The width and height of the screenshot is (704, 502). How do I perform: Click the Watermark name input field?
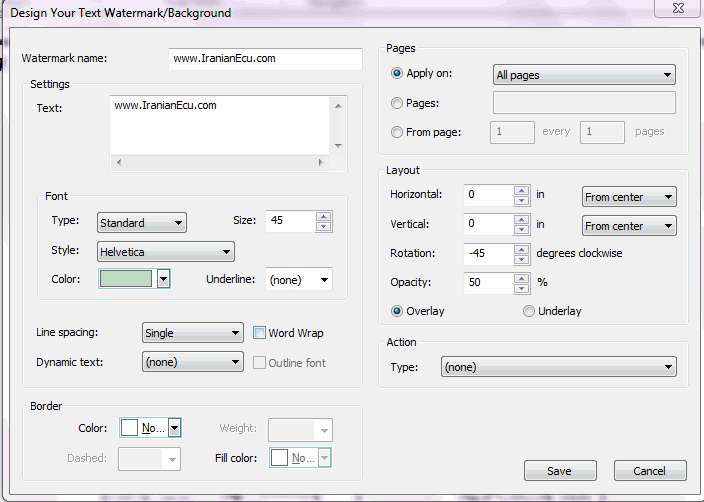[x=265, y=59]
